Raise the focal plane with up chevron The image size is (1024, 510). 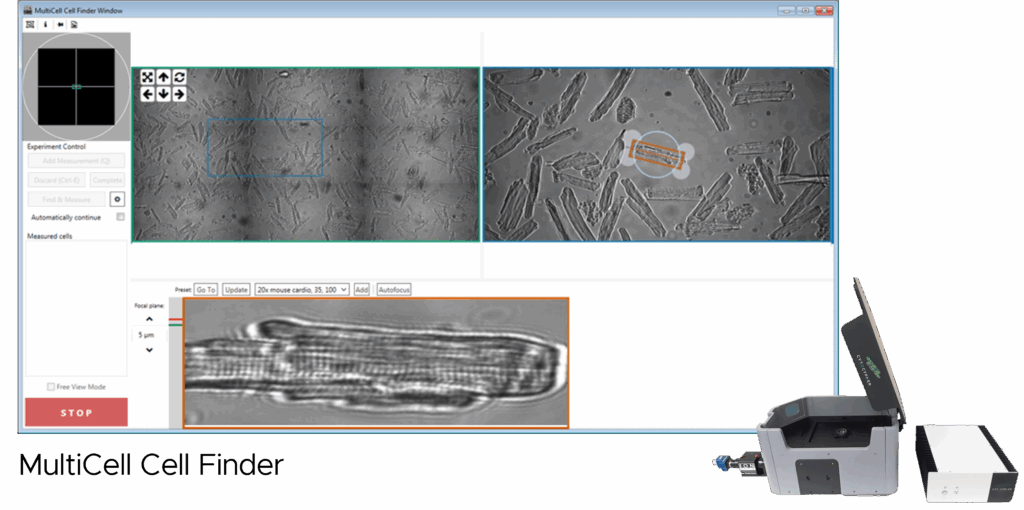(149, 320)
